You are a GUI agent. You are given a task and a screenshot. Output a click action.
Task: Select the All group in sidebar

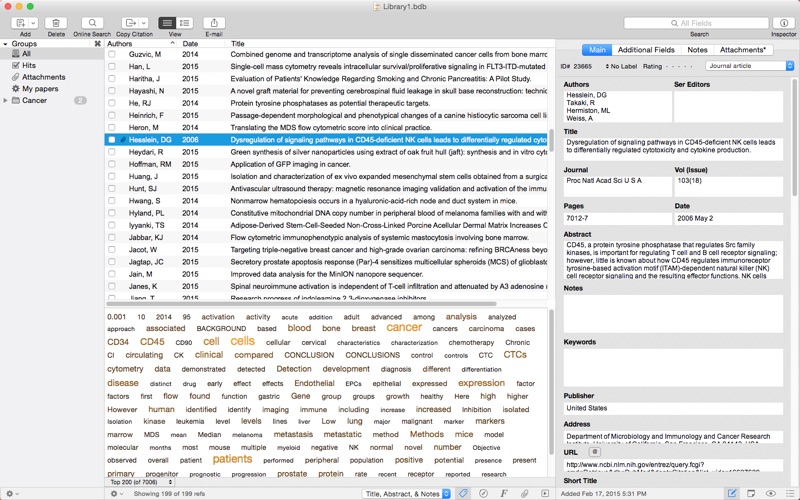tap(52, 54)
